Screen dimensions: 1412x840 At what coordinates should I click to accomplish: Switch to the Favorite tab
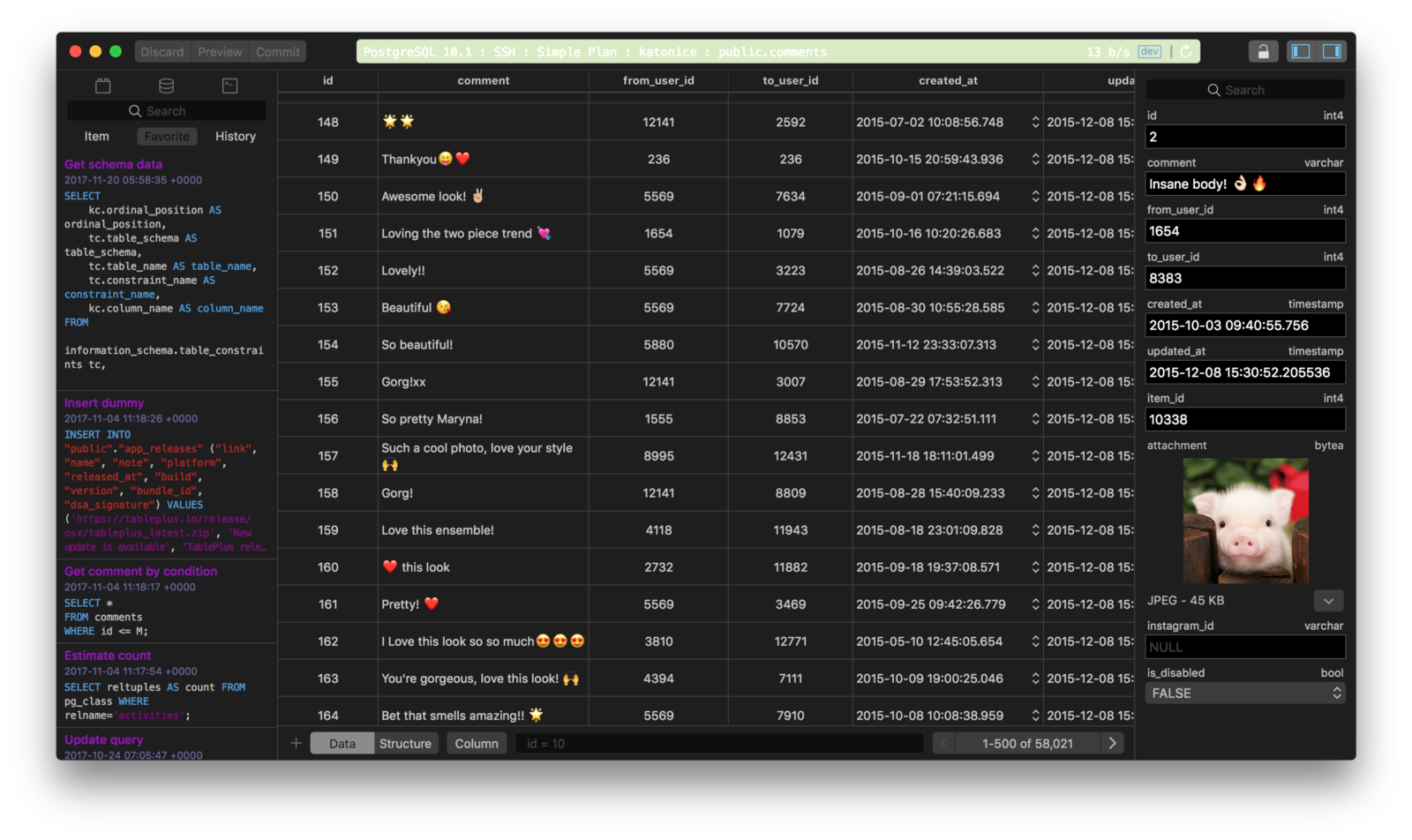167,136
